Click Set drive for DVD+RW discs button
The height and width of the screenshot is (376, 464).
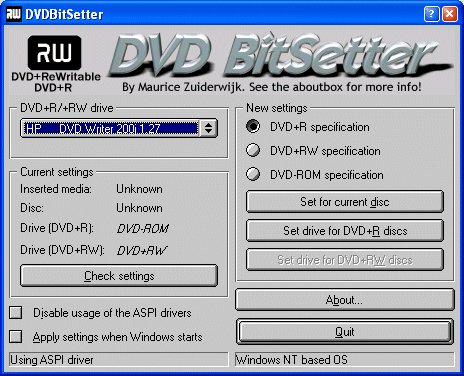click(345, 260)
